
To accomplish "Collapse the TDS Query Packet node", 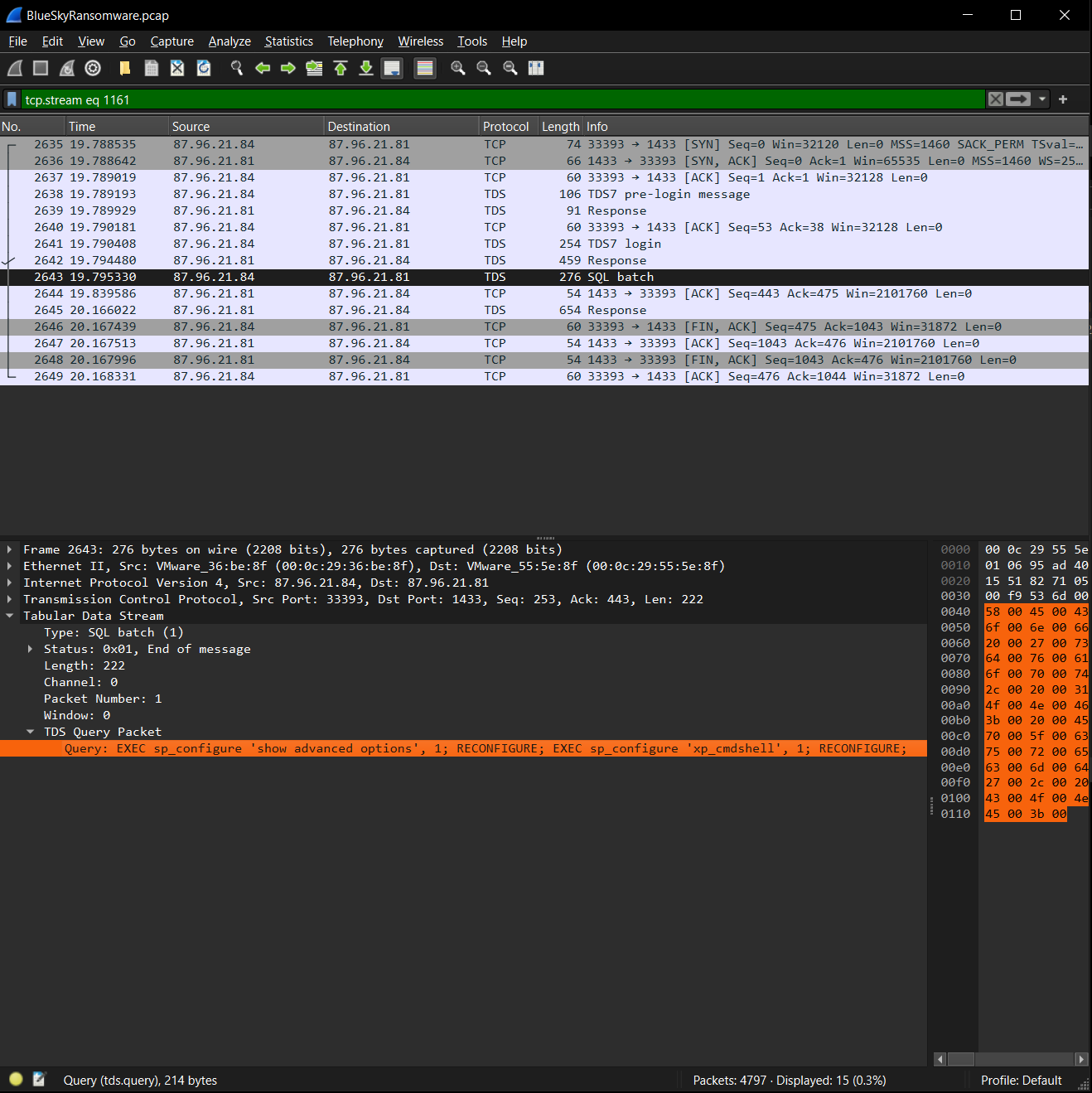I will (30, 732).
